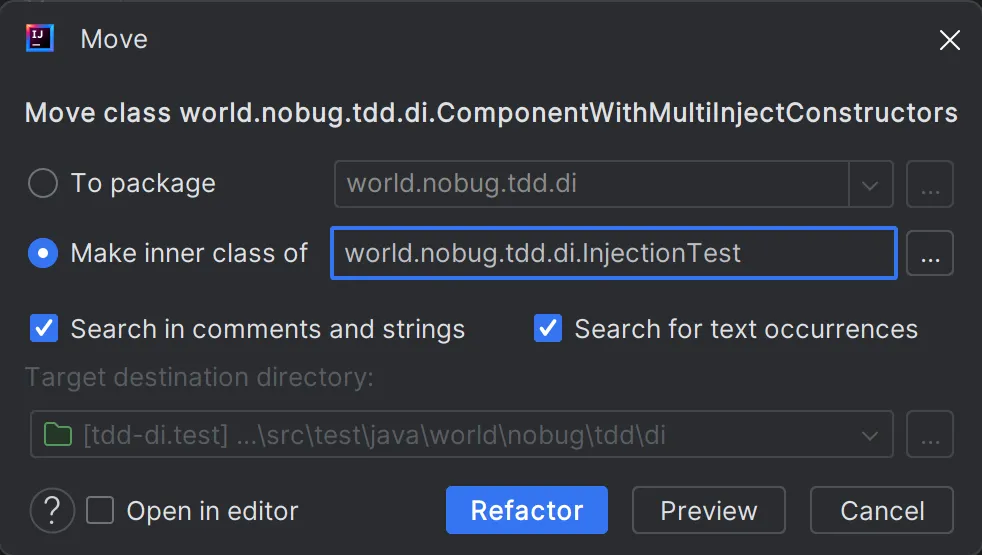Image resolution: width=982 pixels, height=555 pixels.
Task: Expand the To package dropdown arrow
Action: [870, 185]
